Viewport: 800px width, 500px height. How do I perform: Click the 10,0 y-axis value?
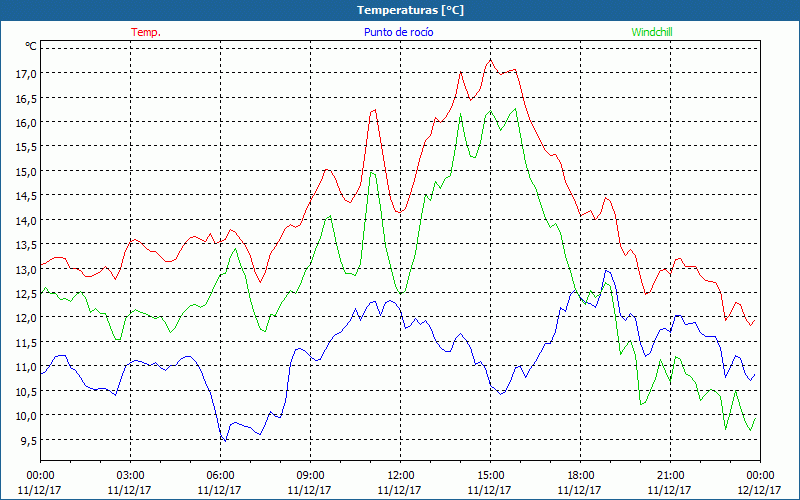pyautogui.click(x=26, y=415)
